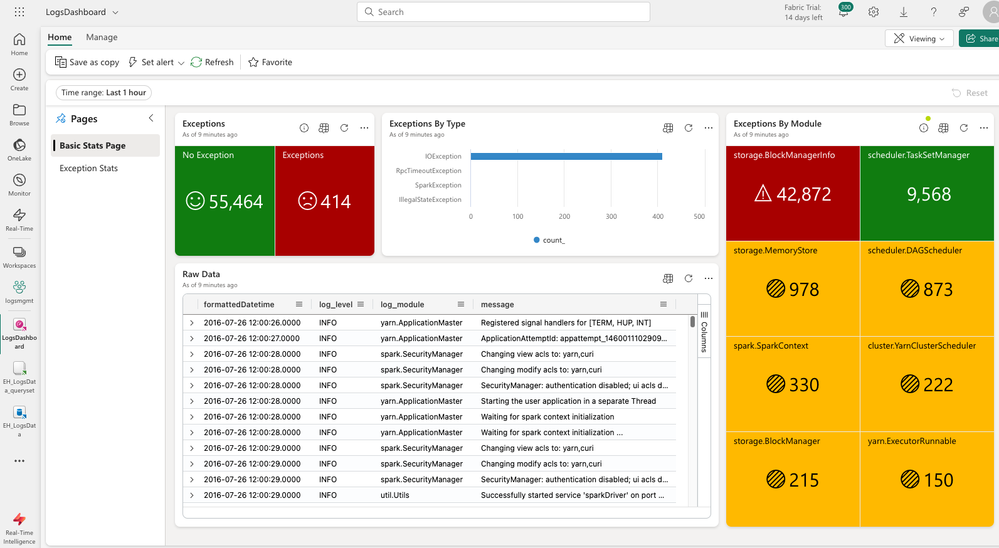The height and width of the screenshot is (548, 999).
Task: Expand the util.Utils log row
Action: click(191, 495)
